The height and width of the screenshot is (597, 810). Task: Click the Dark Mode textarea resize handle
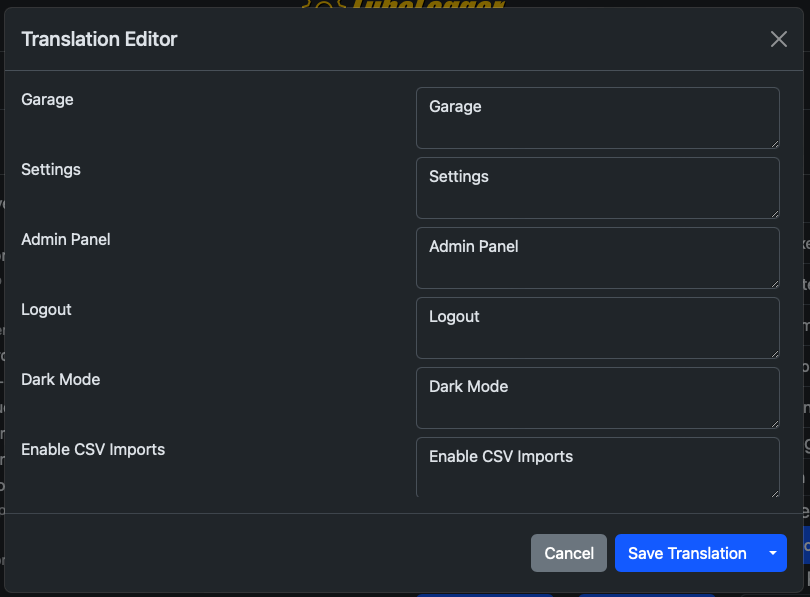tap(773, 422)
